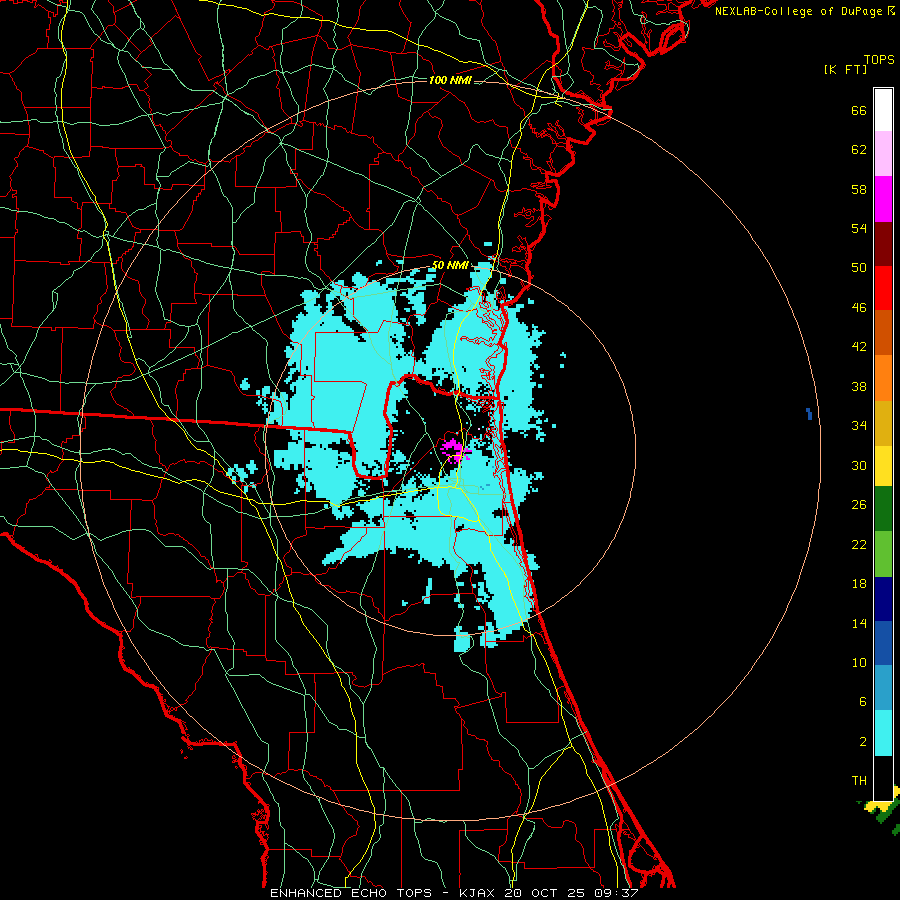Click the navy 22 kft legend swatch
Image resolution: width=900 pixels, height=900 pixels.
click(883, 599)
